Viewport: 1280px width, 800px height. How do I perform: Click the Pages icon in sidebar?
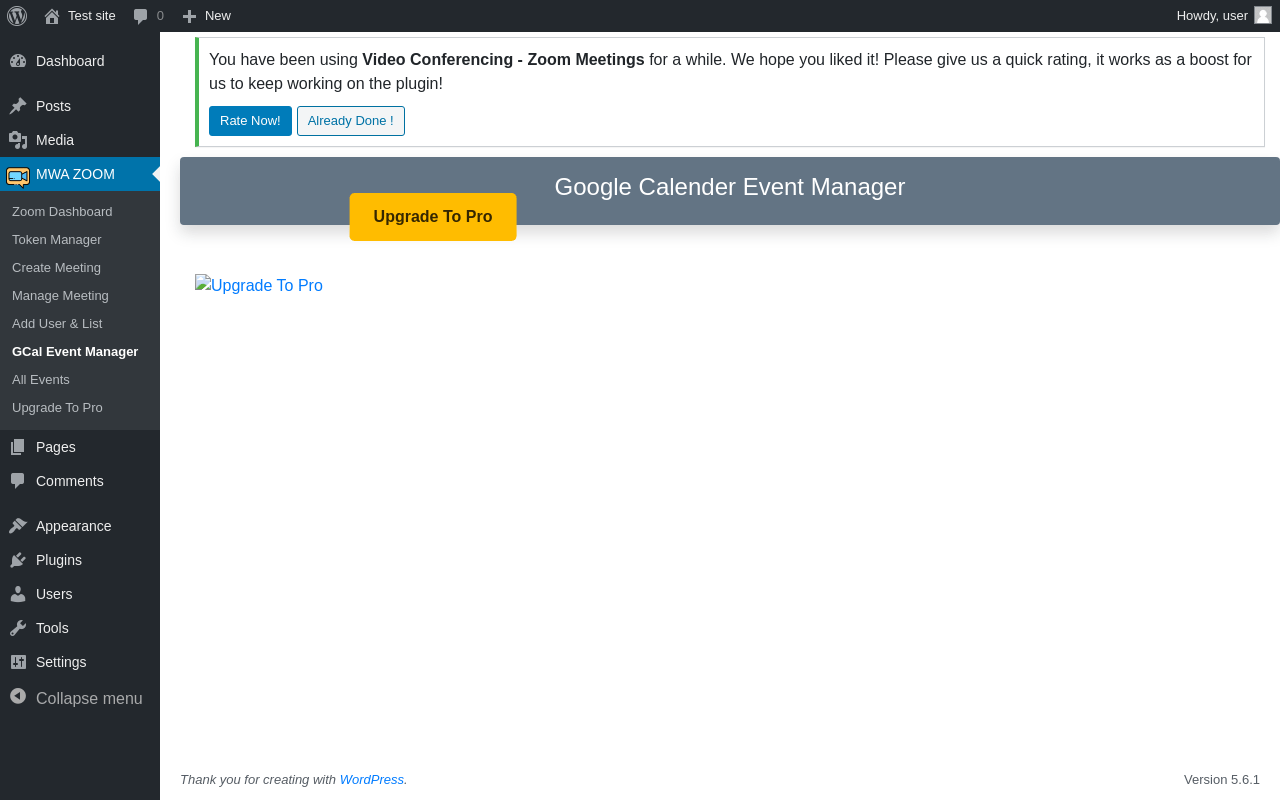pyautogui.click(x=18, y=447)
